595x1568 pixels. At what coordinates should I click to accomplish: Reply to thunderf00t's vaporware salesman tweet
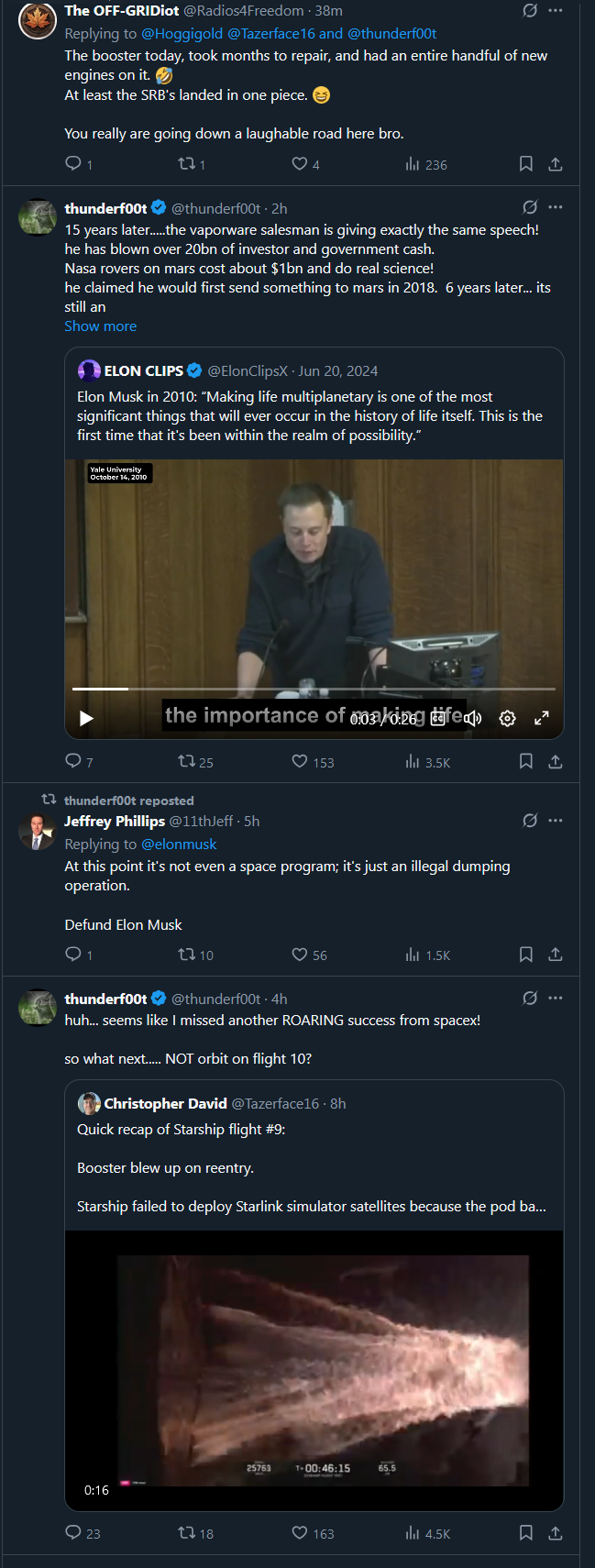tap(73, 761)
